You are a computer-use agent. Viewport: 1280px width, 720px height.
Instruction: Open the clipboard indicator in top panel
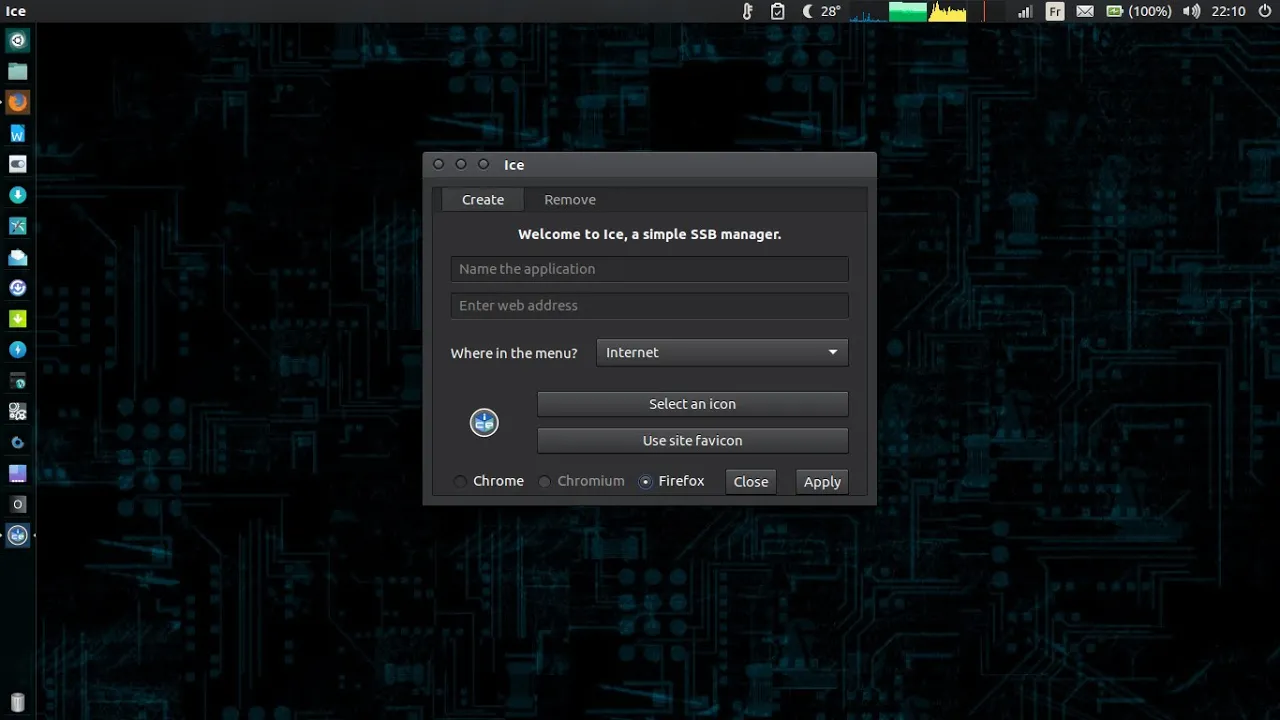[778, 11]
